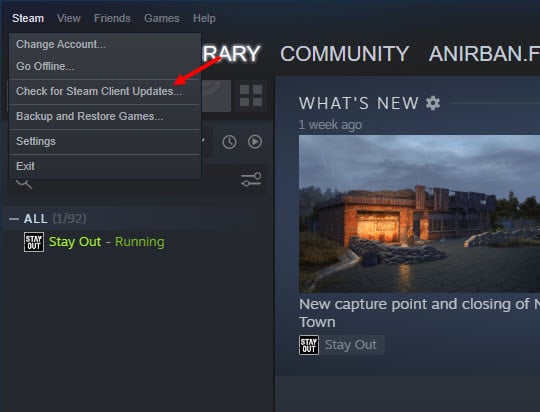The width and height of the screenshot is (540, 412).
Task: Open the ANIRBAN profile tab
Action: pyautogui.click(x=484, y=54)
